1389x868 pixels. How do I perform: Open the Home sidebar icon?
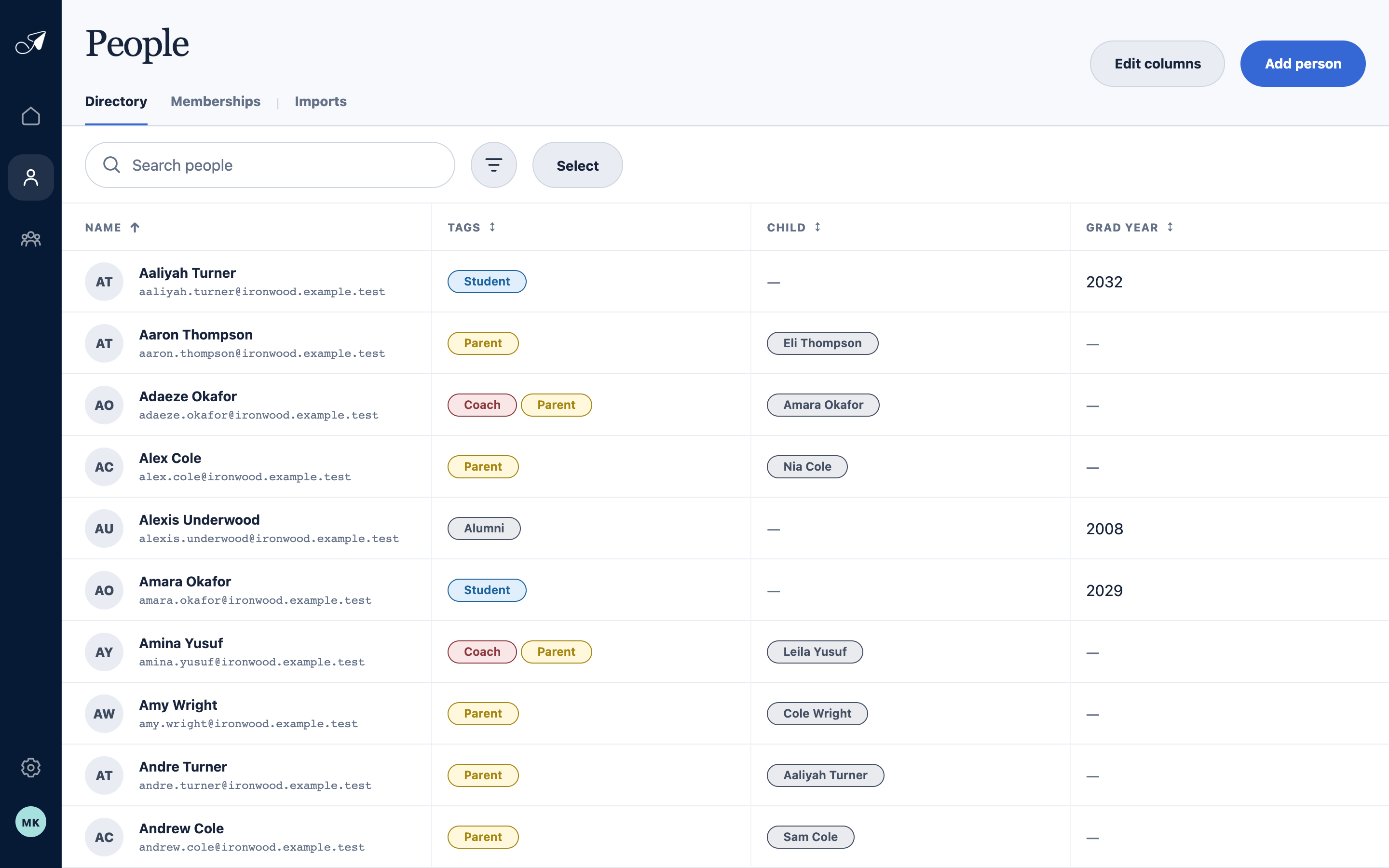(30, 116)
